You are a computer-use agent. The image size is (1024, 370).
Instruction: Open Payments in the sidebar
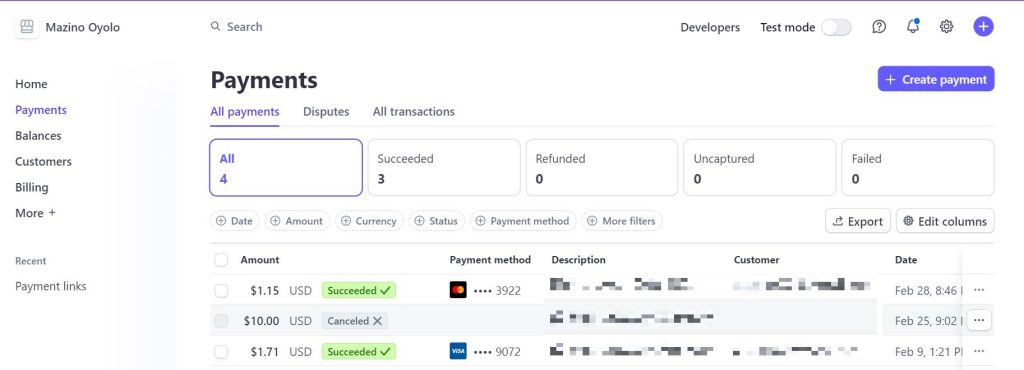40,110
